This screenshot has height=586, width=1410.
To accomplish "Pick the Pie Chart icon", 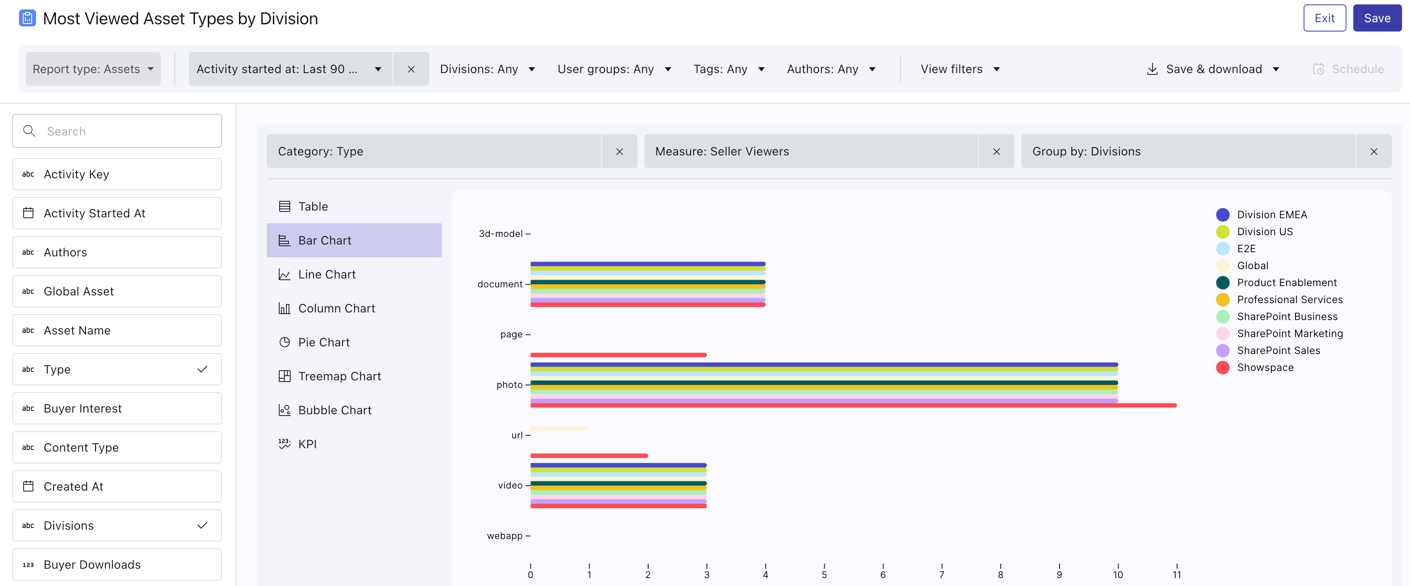I will click(285, 342).
